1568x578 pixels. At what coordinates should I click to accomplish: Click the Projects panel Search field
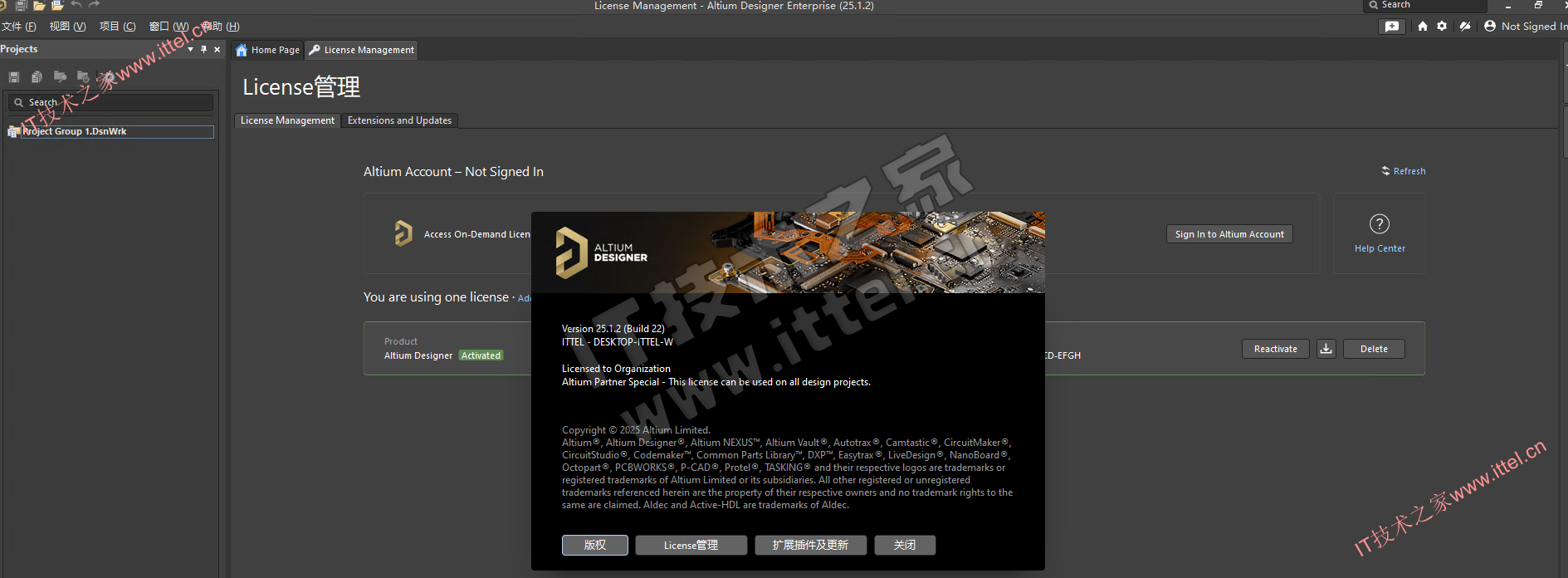(x=110, y=102)
